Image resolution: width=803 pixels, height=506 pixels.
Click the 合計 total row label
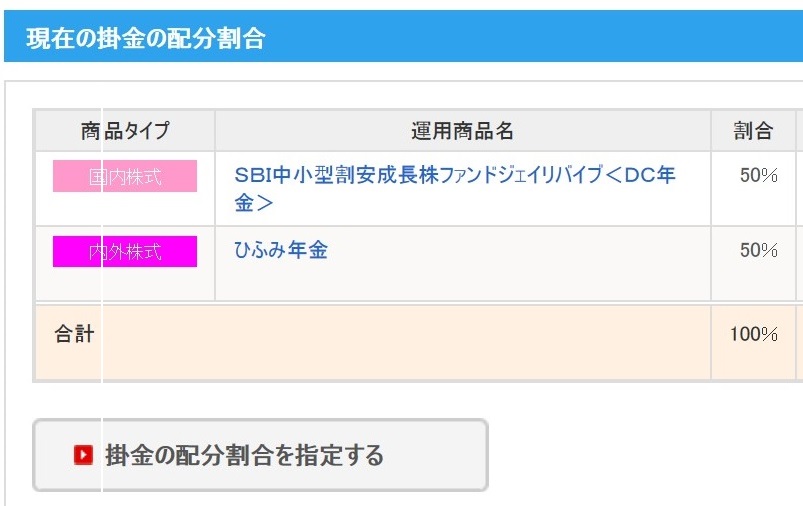pos(74,334)
